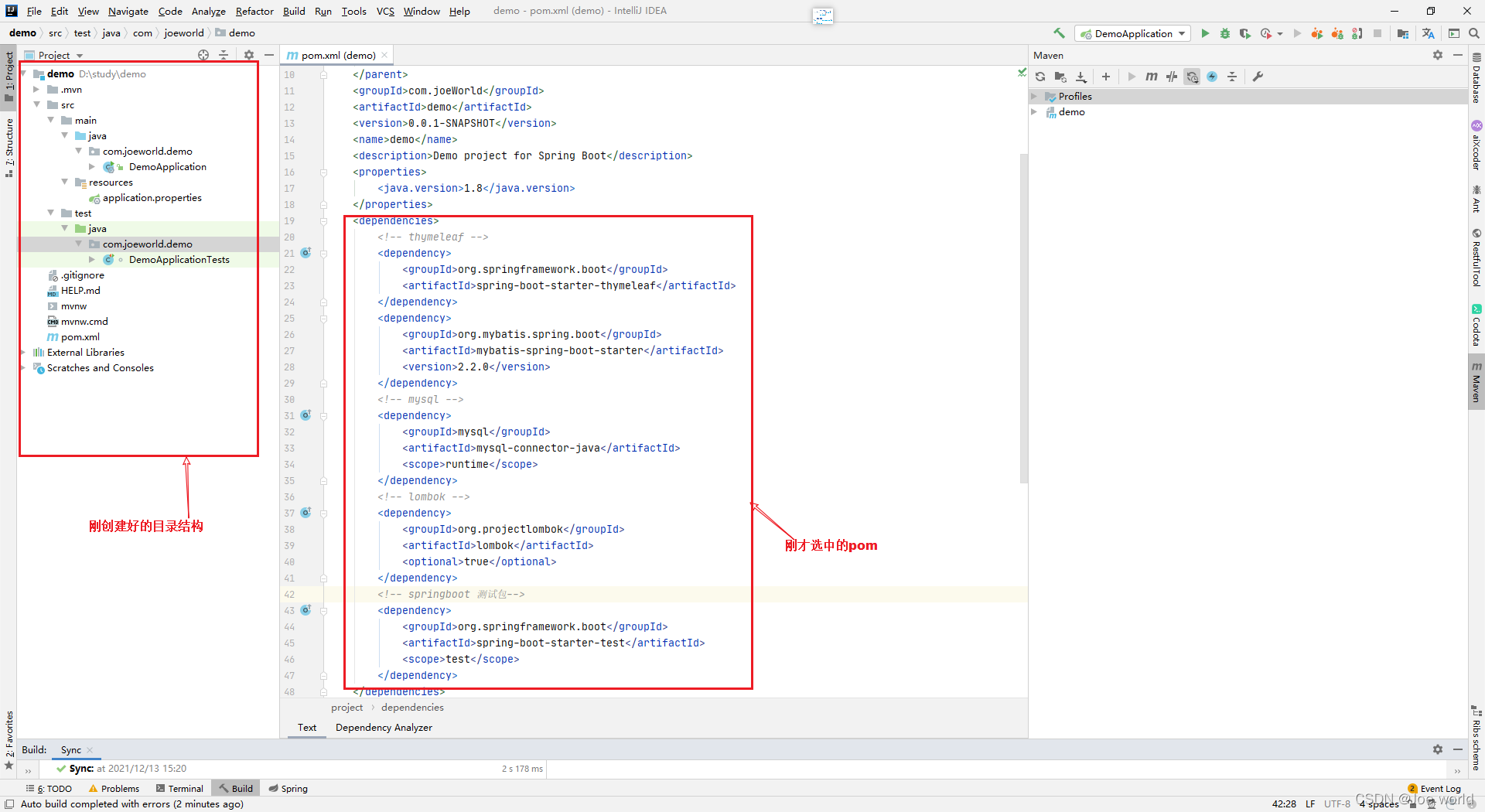Click Generate Sources and Update Folders icon
This screenshot has height=812, width=1485.
[x=1060, y=77]
